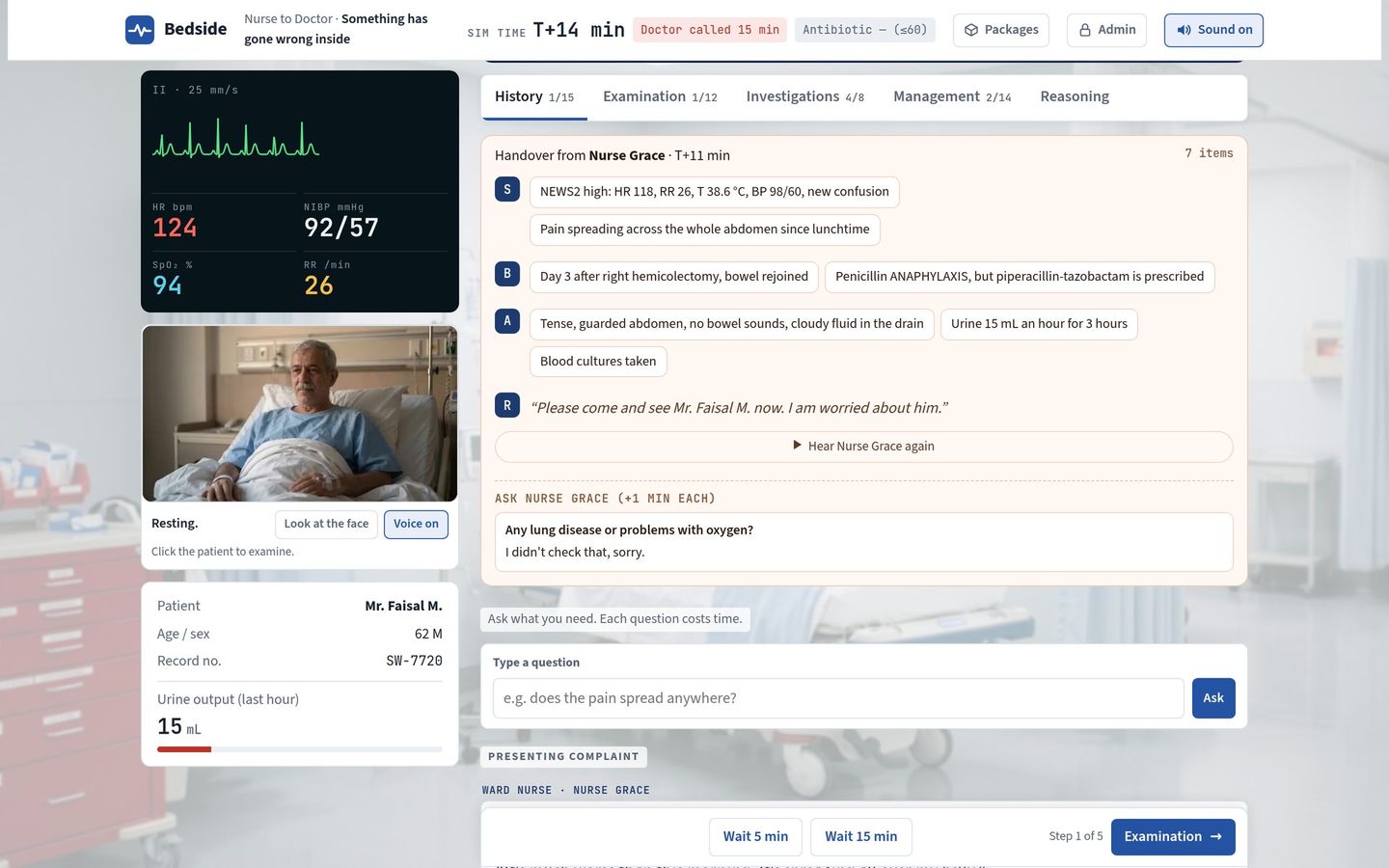This screenshot has width=1389, height=868.
Task: Click the A assessment badge in handover
Action: 507,321
